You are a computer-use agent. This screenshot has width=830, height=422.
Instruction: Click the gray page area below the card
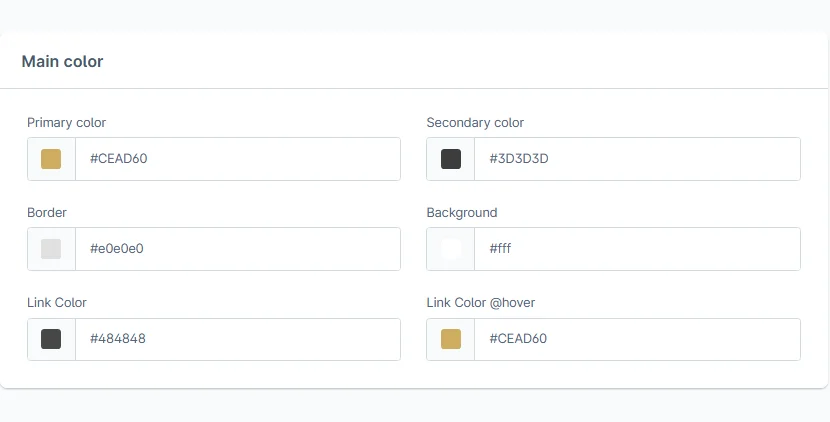[x=415, y=407]
